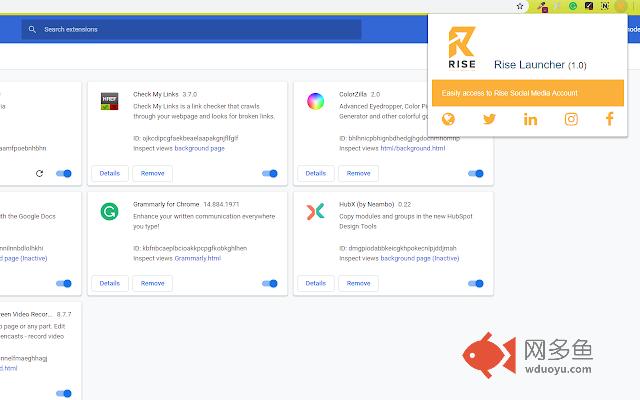
Task: Click the Check My Links 3.7.0 title
Action: pos(165,94)
